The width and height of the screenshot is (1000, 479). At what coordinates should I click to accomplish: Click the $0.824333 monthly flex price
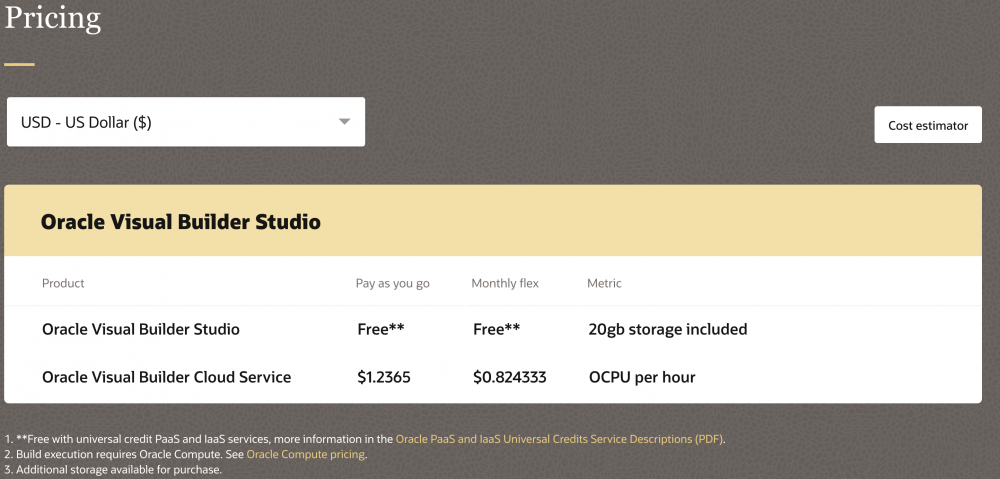[x=510, y=378]
